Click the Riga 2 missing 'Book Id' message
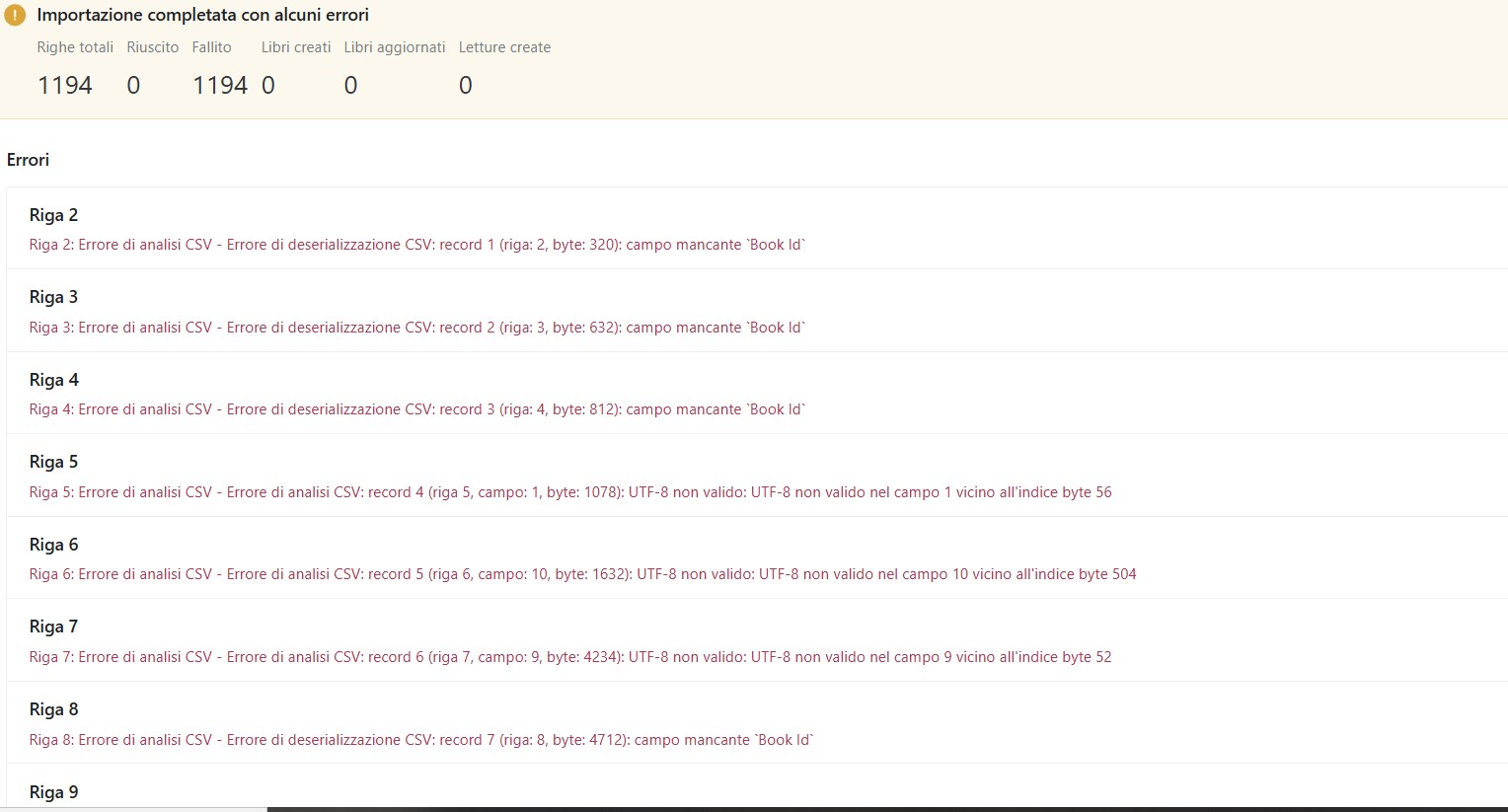This screenshot has height=812, width=1508. click(x=417, y=245)
